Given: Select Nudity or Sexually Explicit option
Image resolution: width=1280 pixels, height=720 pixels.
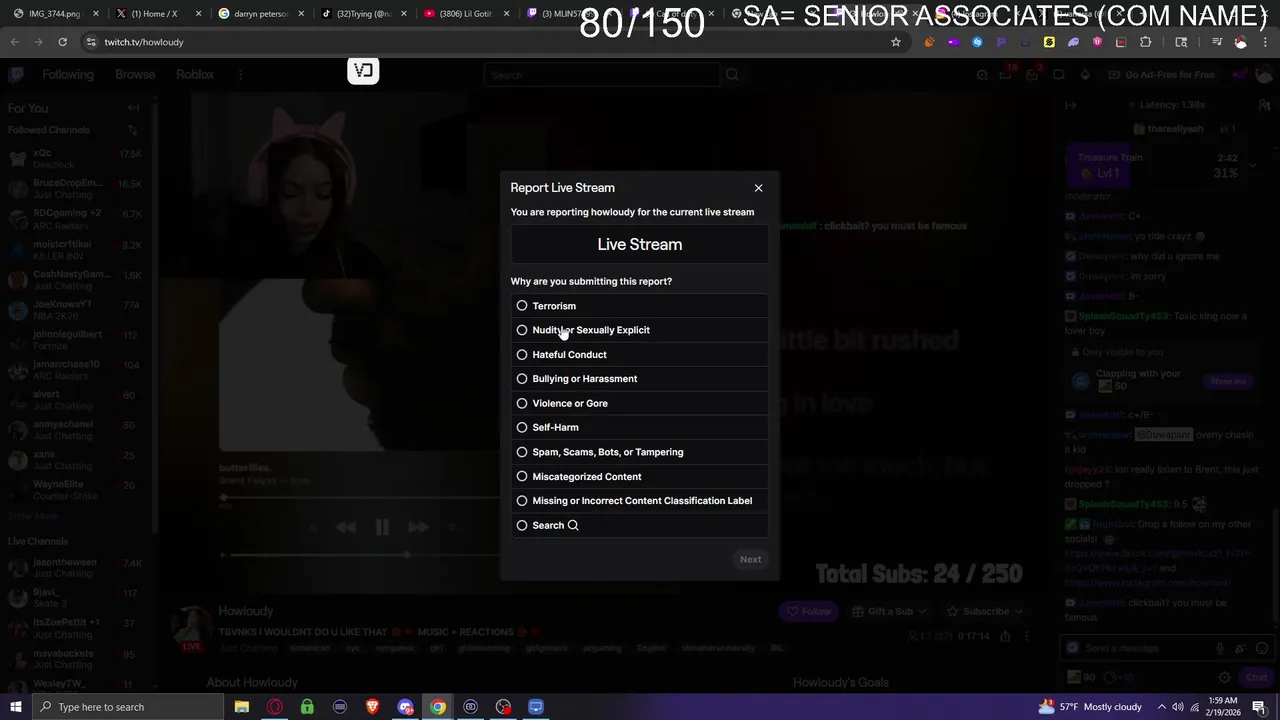Looking at the screenshot, I should tap(639, 330).
